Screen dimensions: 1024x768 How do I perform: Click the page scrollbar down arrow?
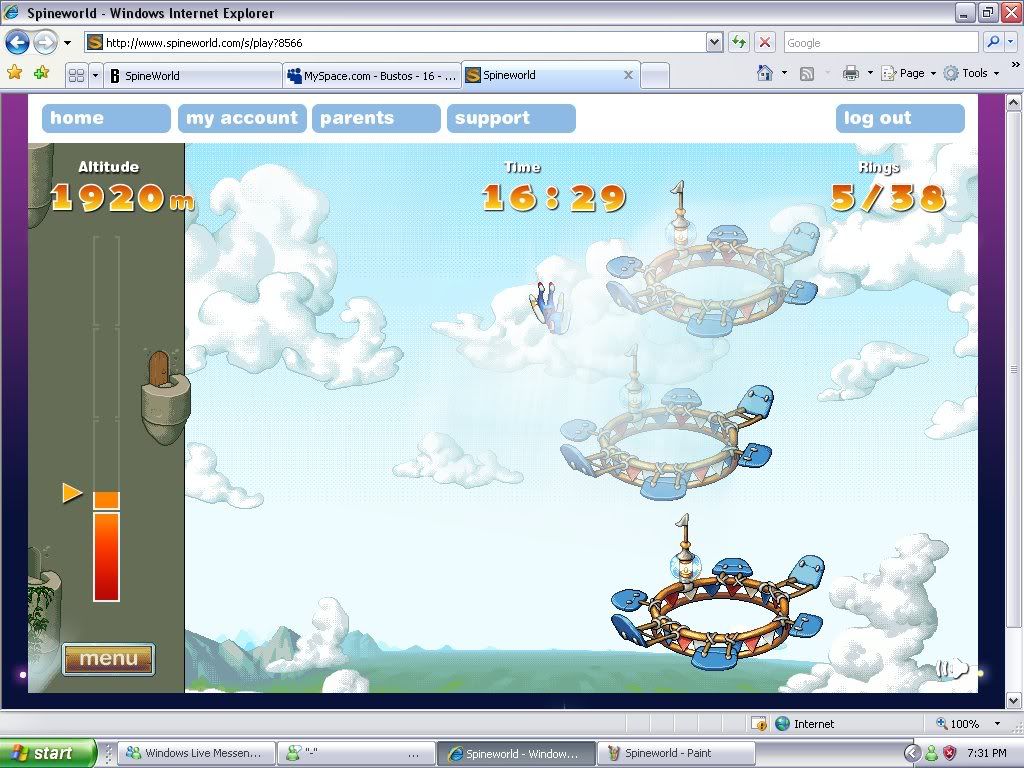[x=1013, y=700]
